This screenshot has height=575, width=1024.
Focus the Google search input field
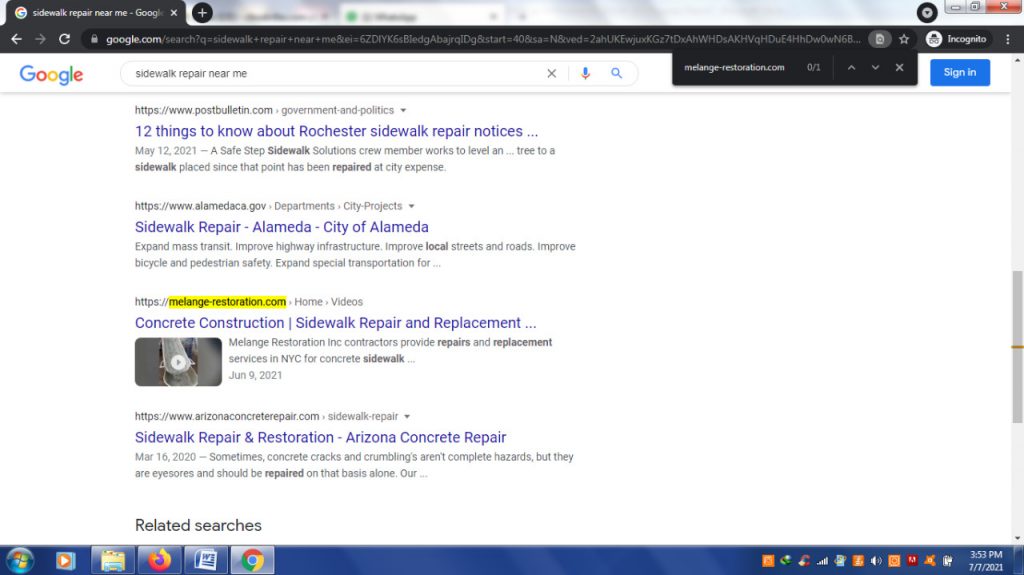(x=336, y=73)
